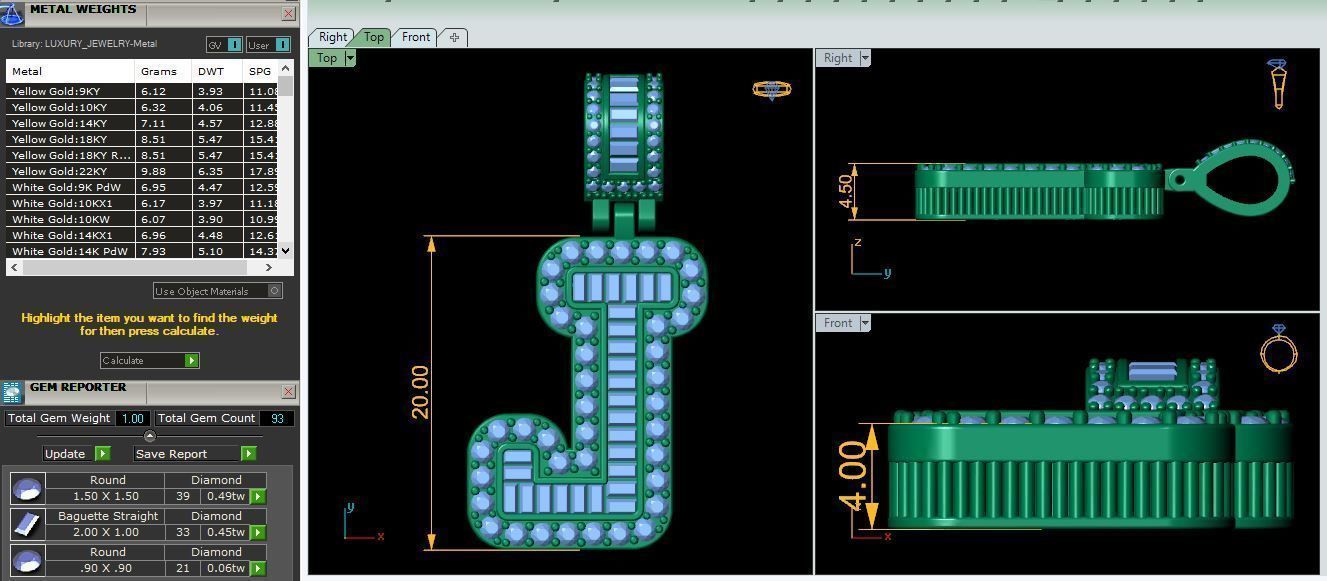Select the Yellow Gold:14KY row
Viewport: 1327px width, 581px height.
click(142, 123)
